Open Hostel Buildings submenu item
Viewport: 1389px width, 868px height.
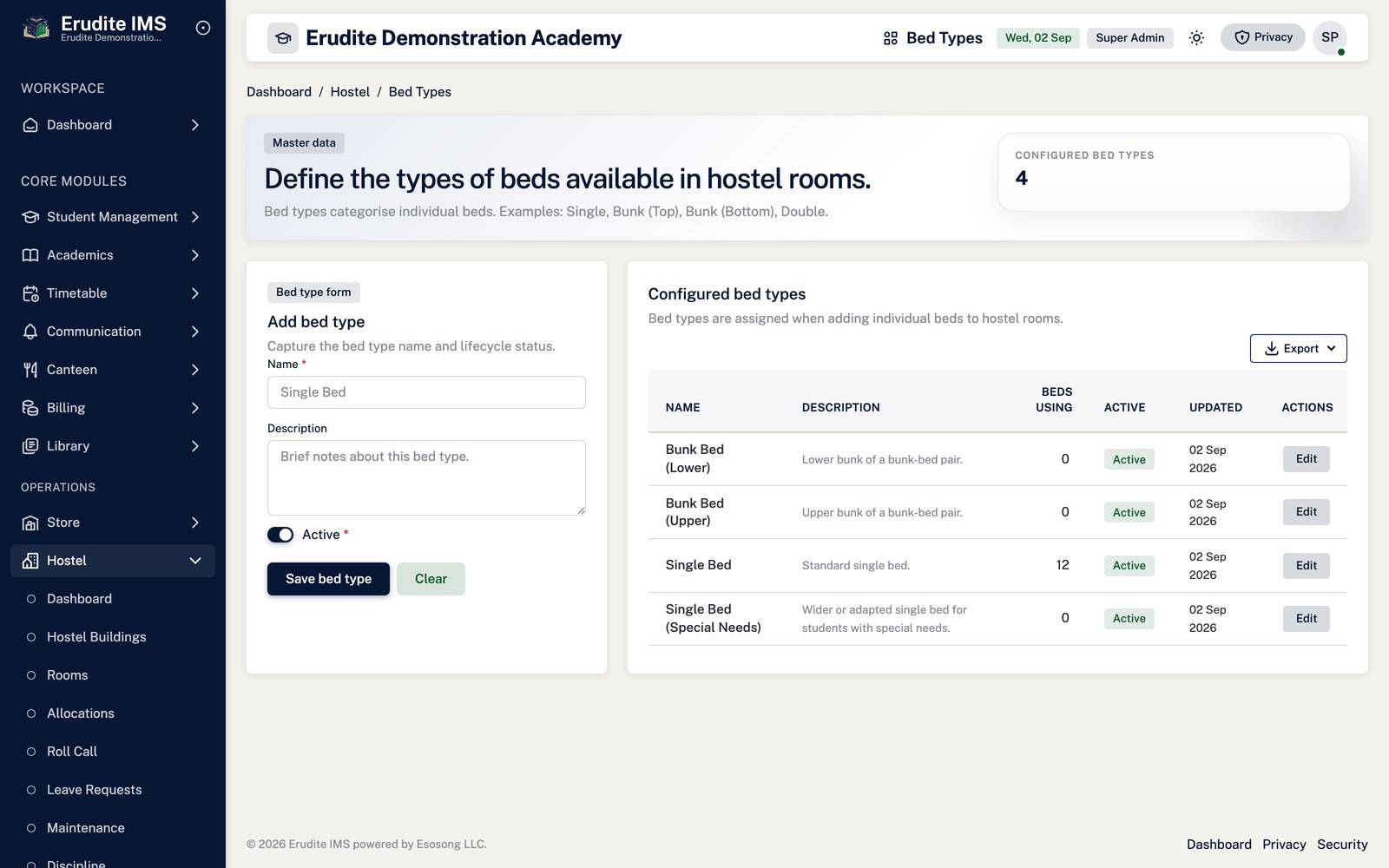[113, 637]
